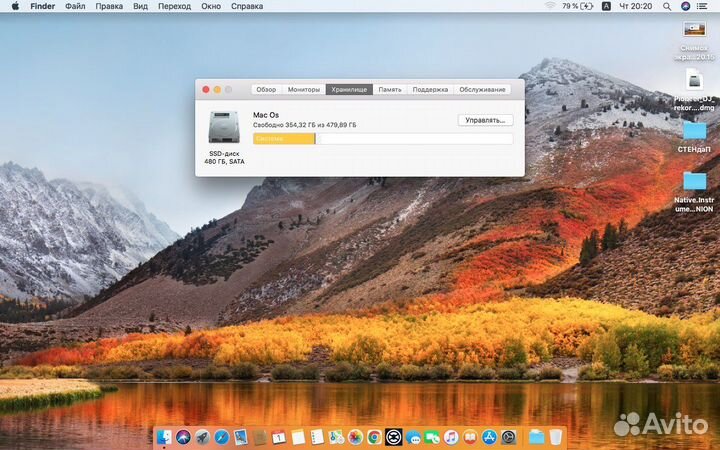Open the black circular app icon in Dock
720x450 pixels.
pyautogui.click(x=394, y=437)
